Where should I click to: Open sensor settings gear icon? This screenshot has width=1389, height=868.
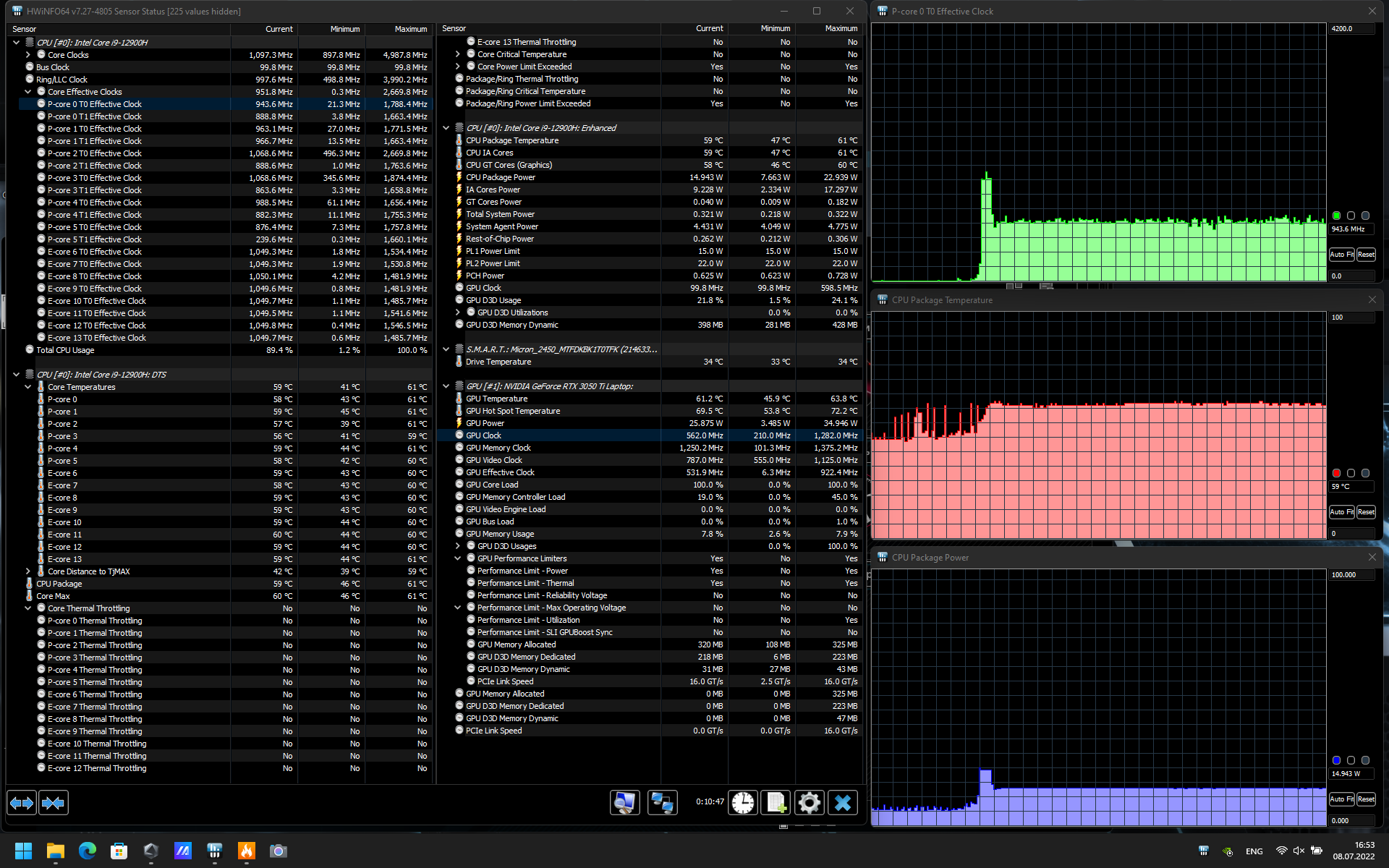click(809, 802)
